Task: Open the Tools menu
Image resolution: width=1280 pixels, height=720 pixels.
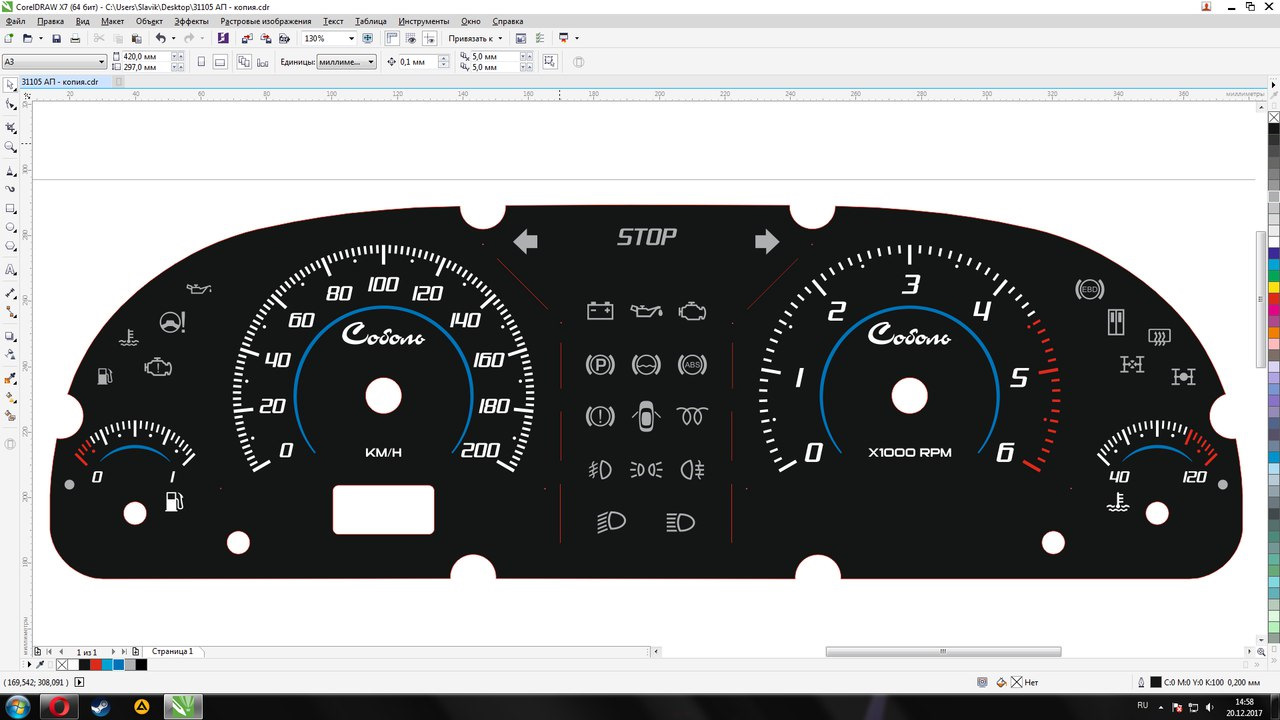Action: coord(424,21)
